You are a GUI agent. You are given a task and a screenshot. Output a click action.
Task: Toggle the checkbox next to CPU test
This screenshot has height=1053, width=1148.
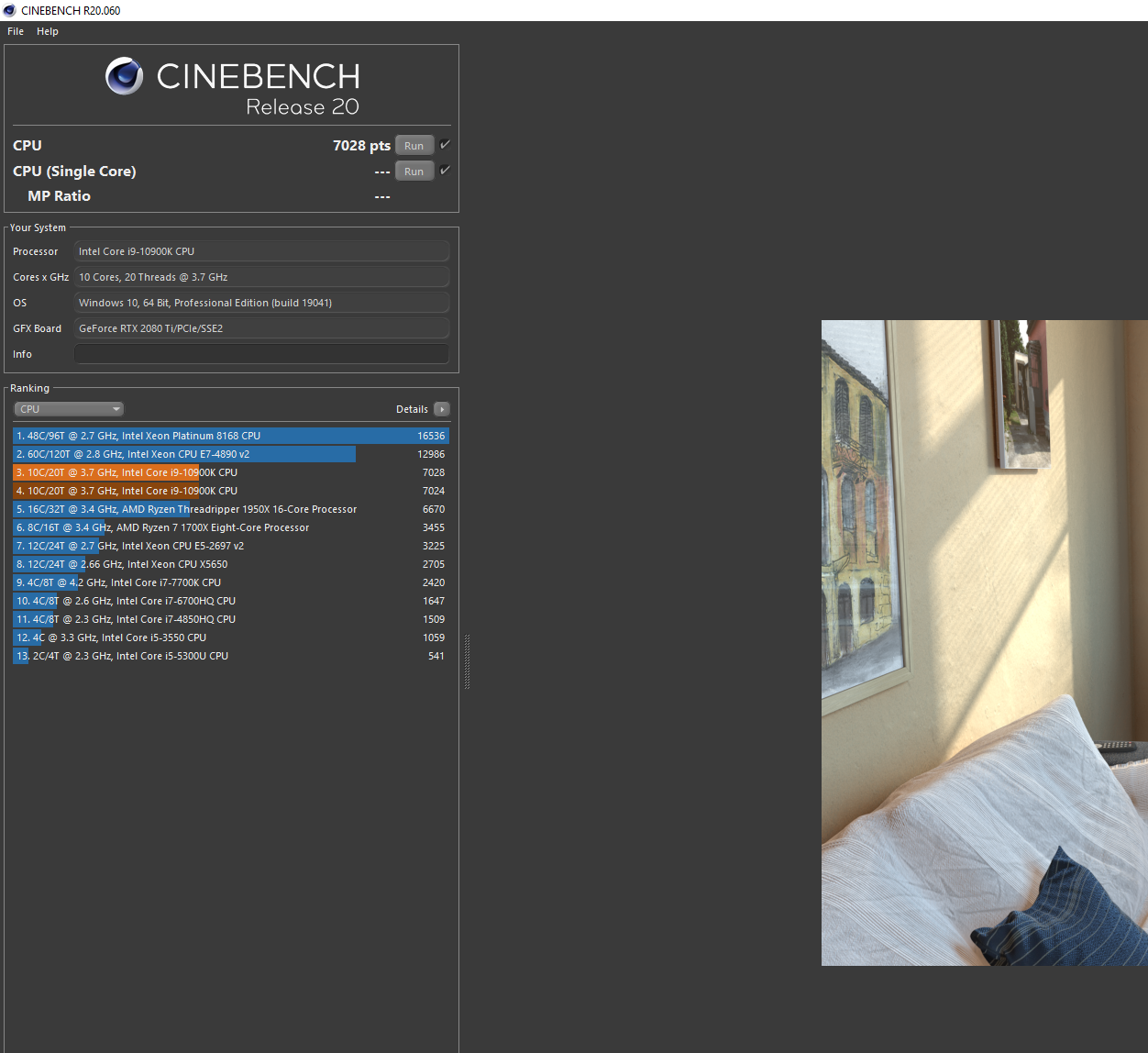tap(445, 145)
